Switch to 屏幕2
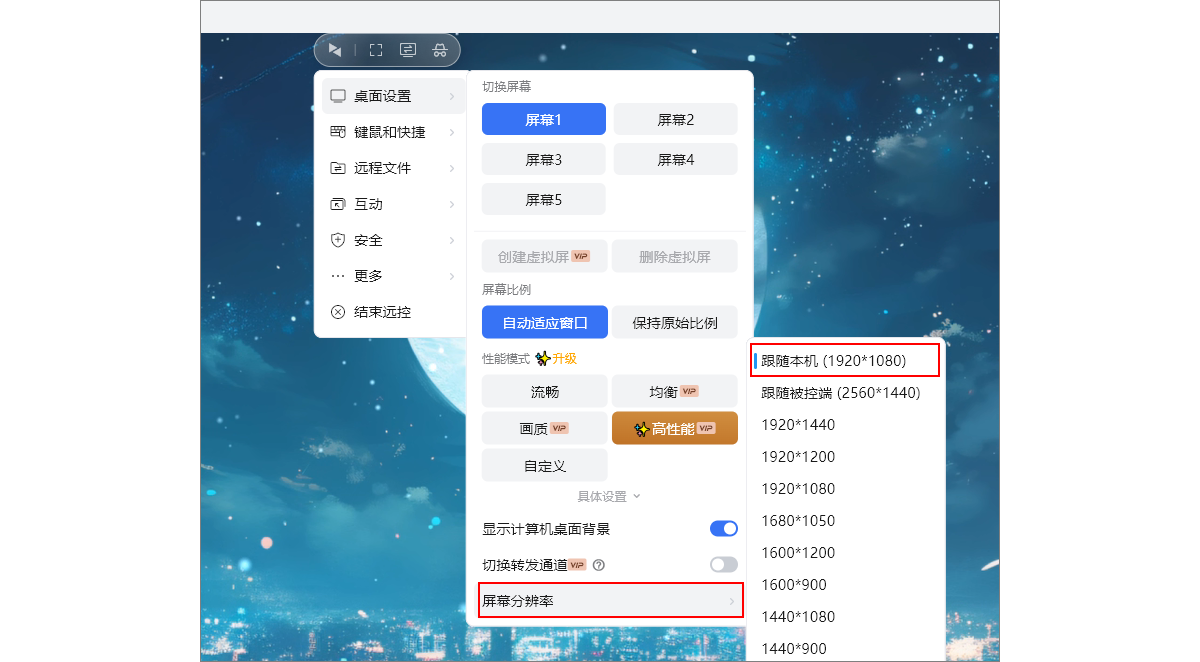This screenshot has height=662, width=1200. 675,119
